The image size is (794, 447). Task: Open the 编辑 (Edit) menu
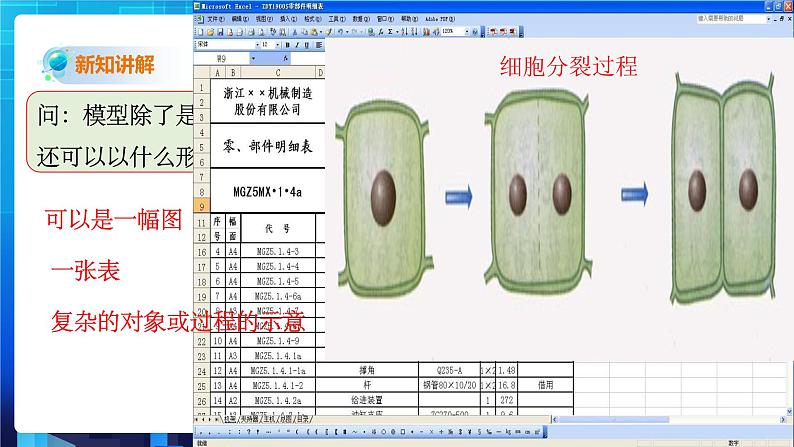[x=240, y=19]
